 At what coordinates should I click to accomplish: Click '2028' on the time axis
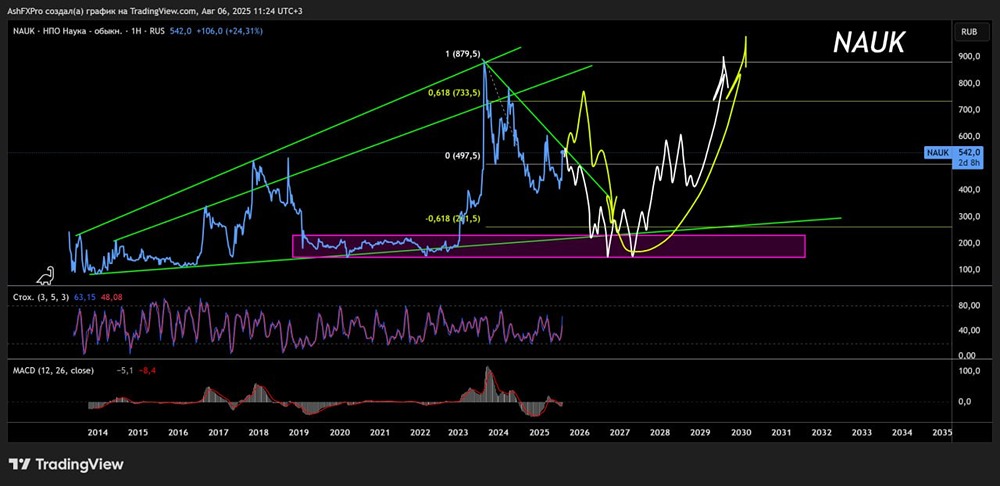(660, 432)
